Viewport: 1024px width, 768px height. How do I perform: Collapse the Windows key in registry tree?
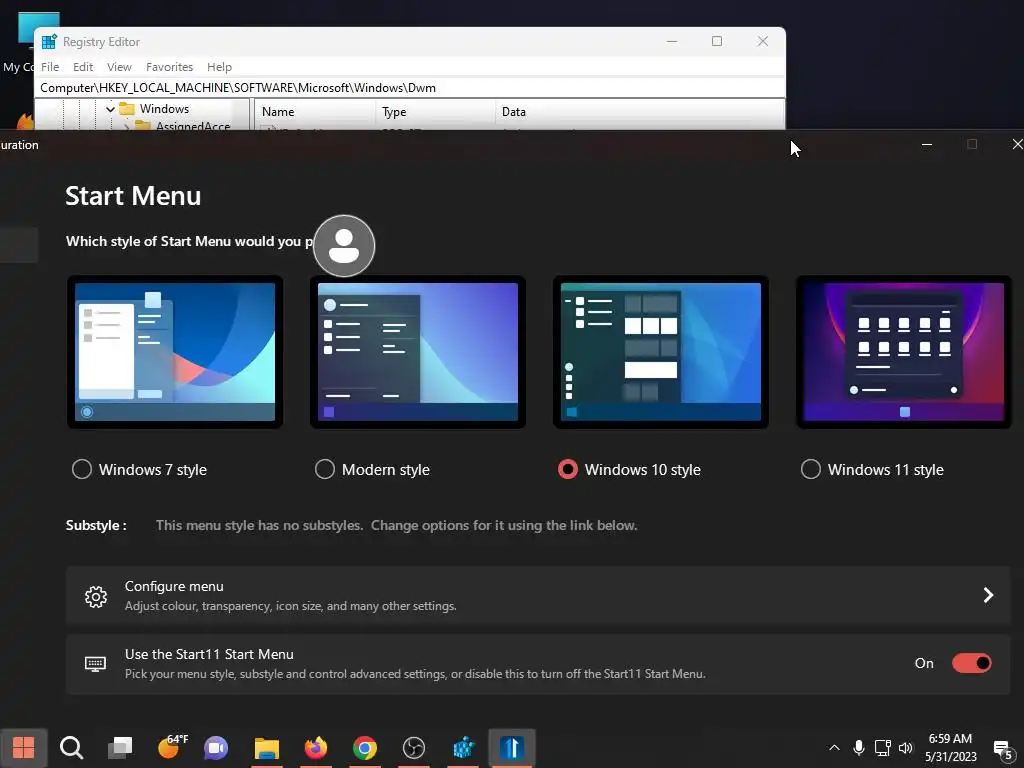(x=110, y=109)
